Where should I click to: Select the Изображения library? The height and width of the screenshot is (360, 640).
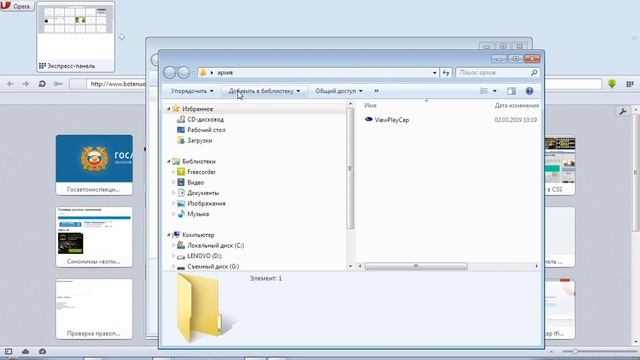pos(206,203)
